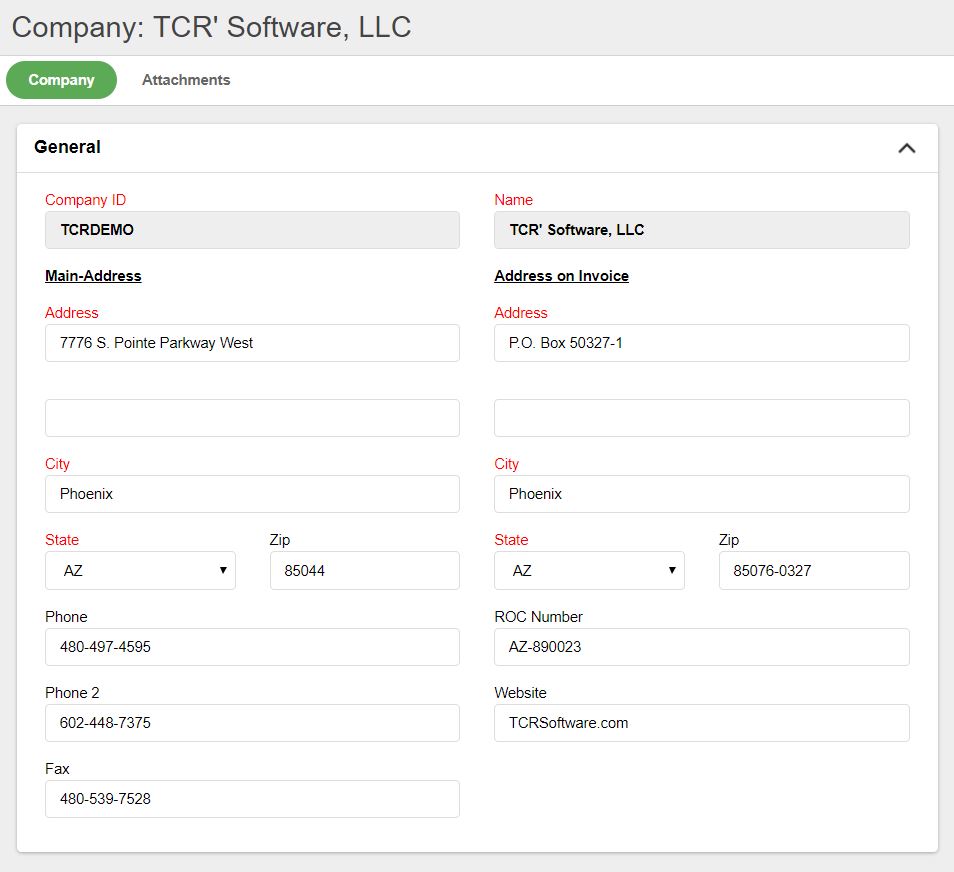Click empty second line of Main-Address
Screen dimensions: 954x872
click(x=252, y=418)
